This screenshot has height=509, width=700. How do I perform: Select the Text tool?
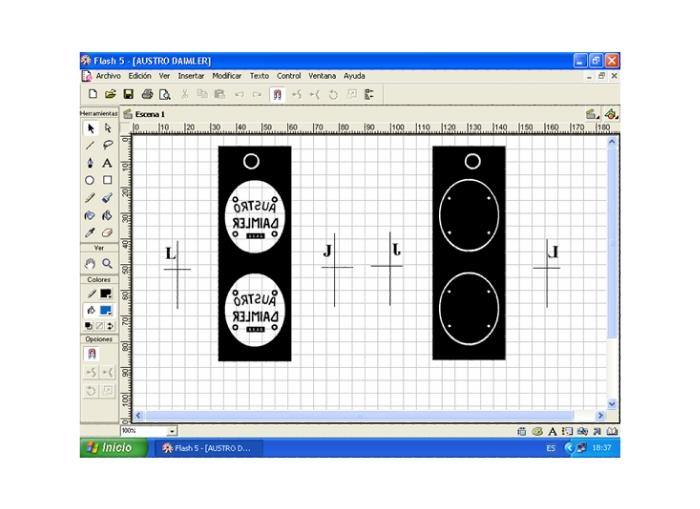pyautogui.click(x=107, y=162)
